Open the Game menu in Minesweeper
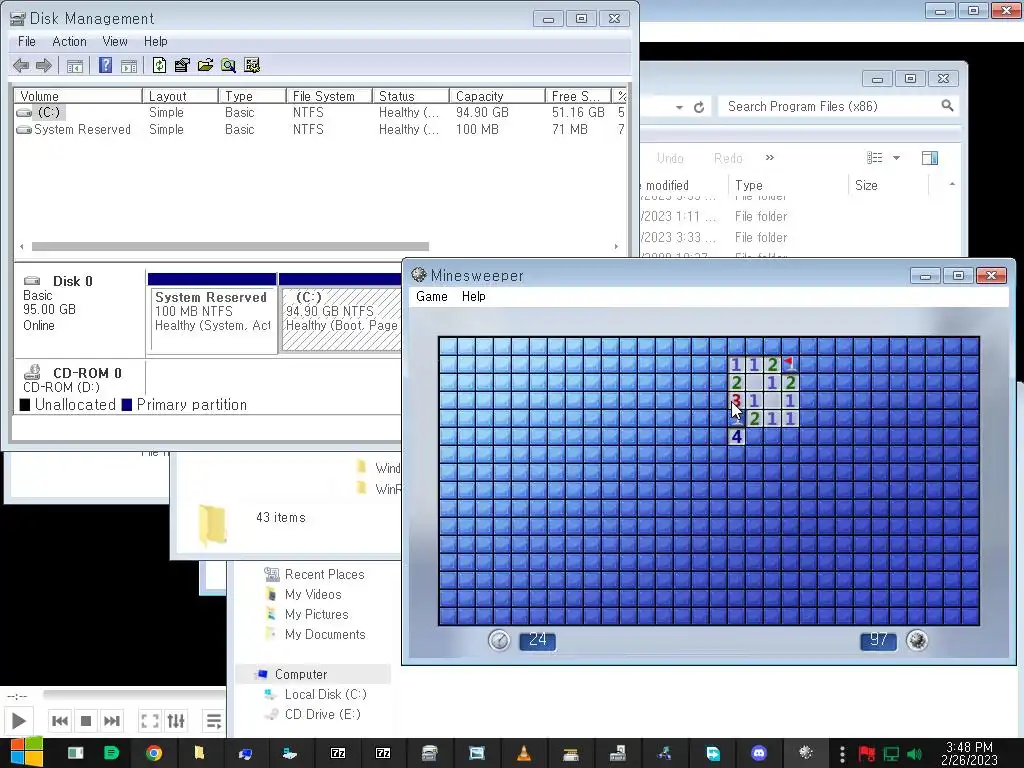Screen dimensions: 1024x768 coord(432,296)
